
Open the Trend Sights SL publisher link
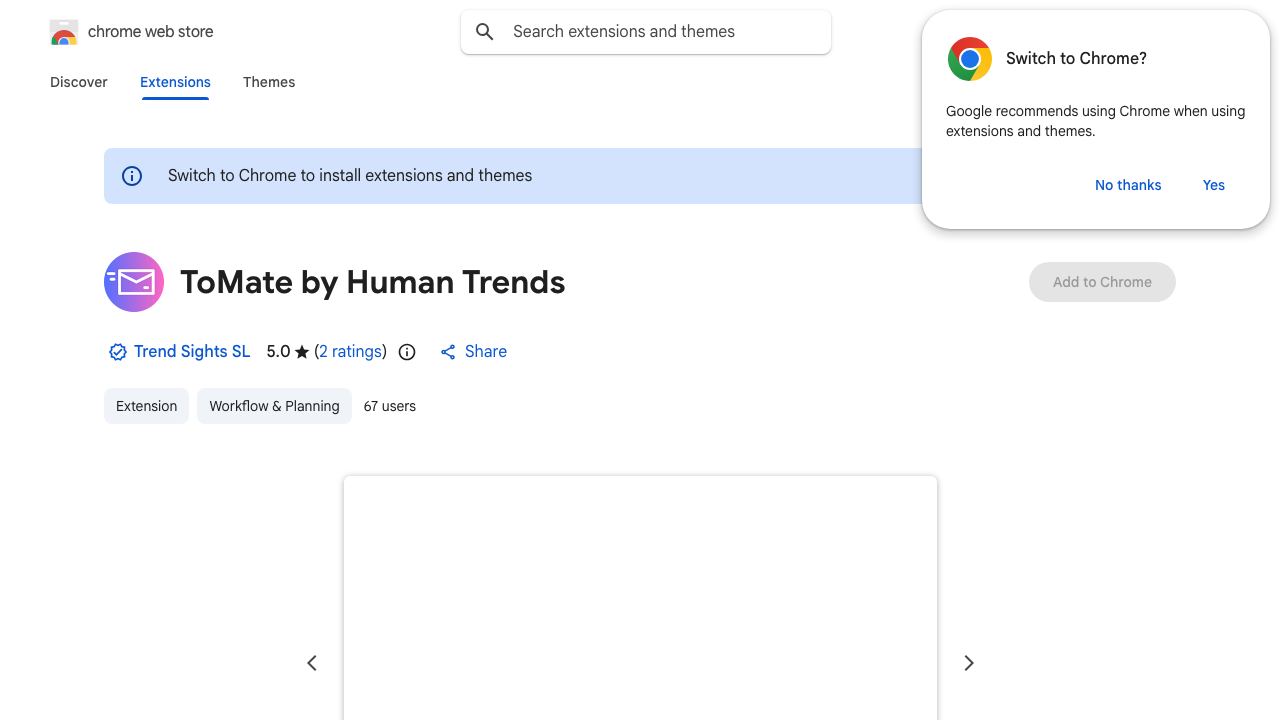192,352
